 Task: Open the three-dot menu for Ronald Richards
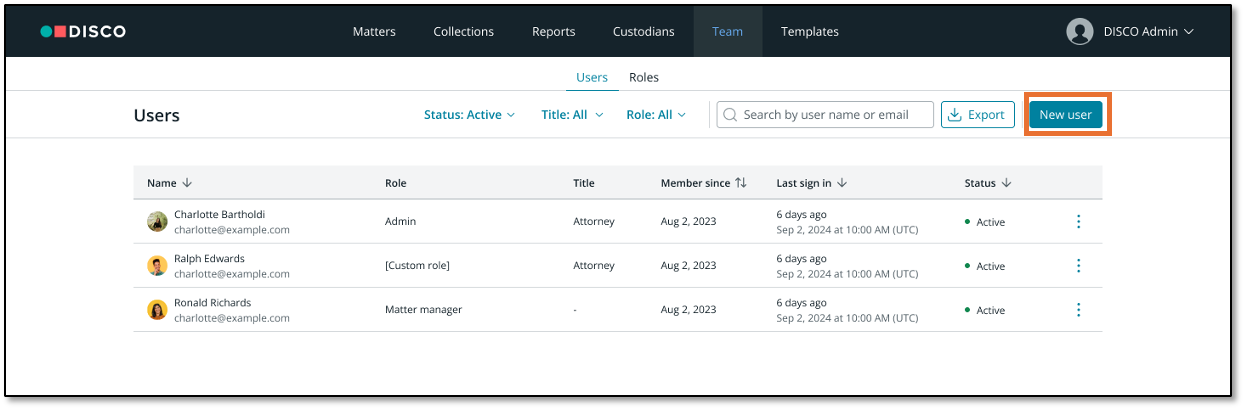point(1078,310)
